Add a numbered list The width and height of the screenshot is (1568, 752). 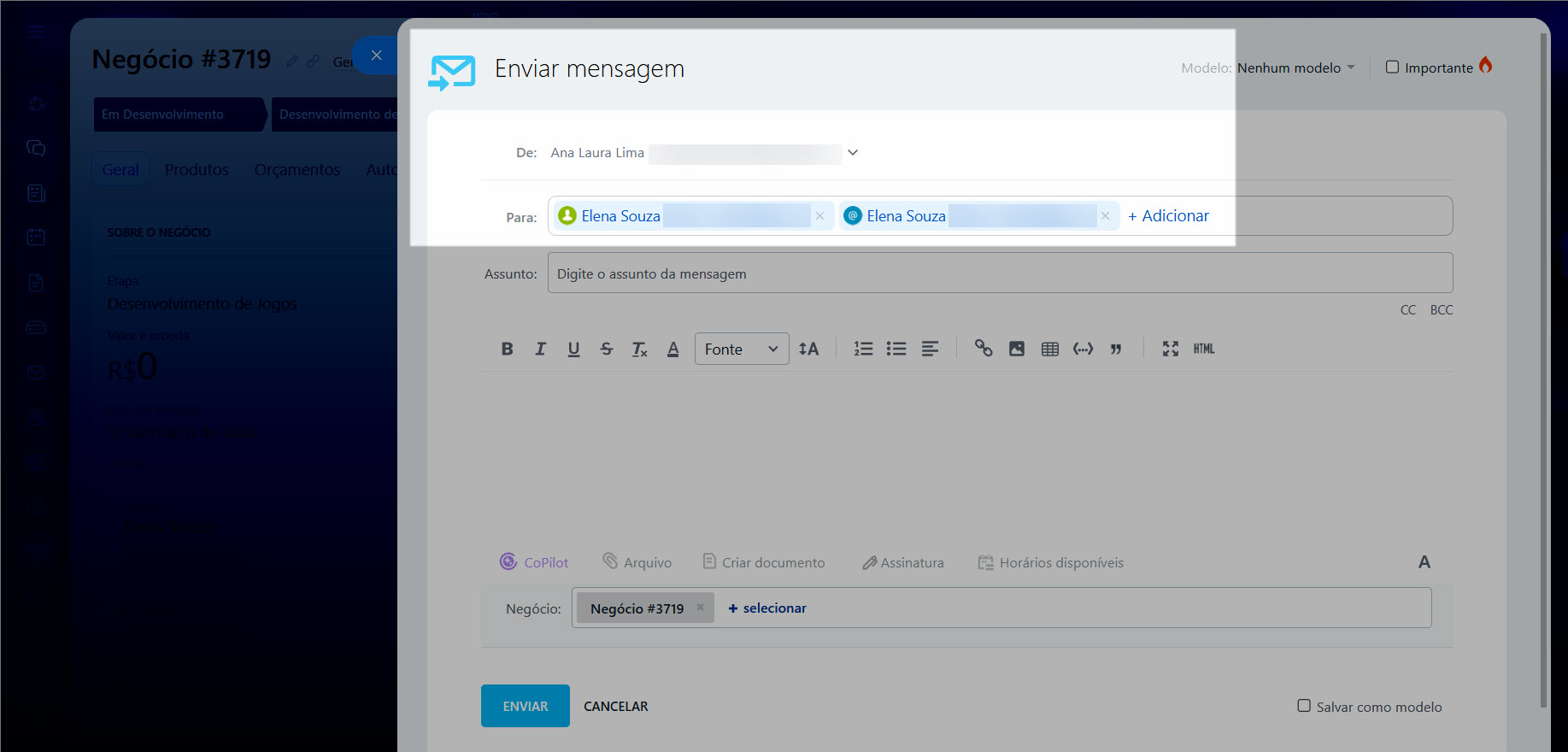(x=863, y=349)
